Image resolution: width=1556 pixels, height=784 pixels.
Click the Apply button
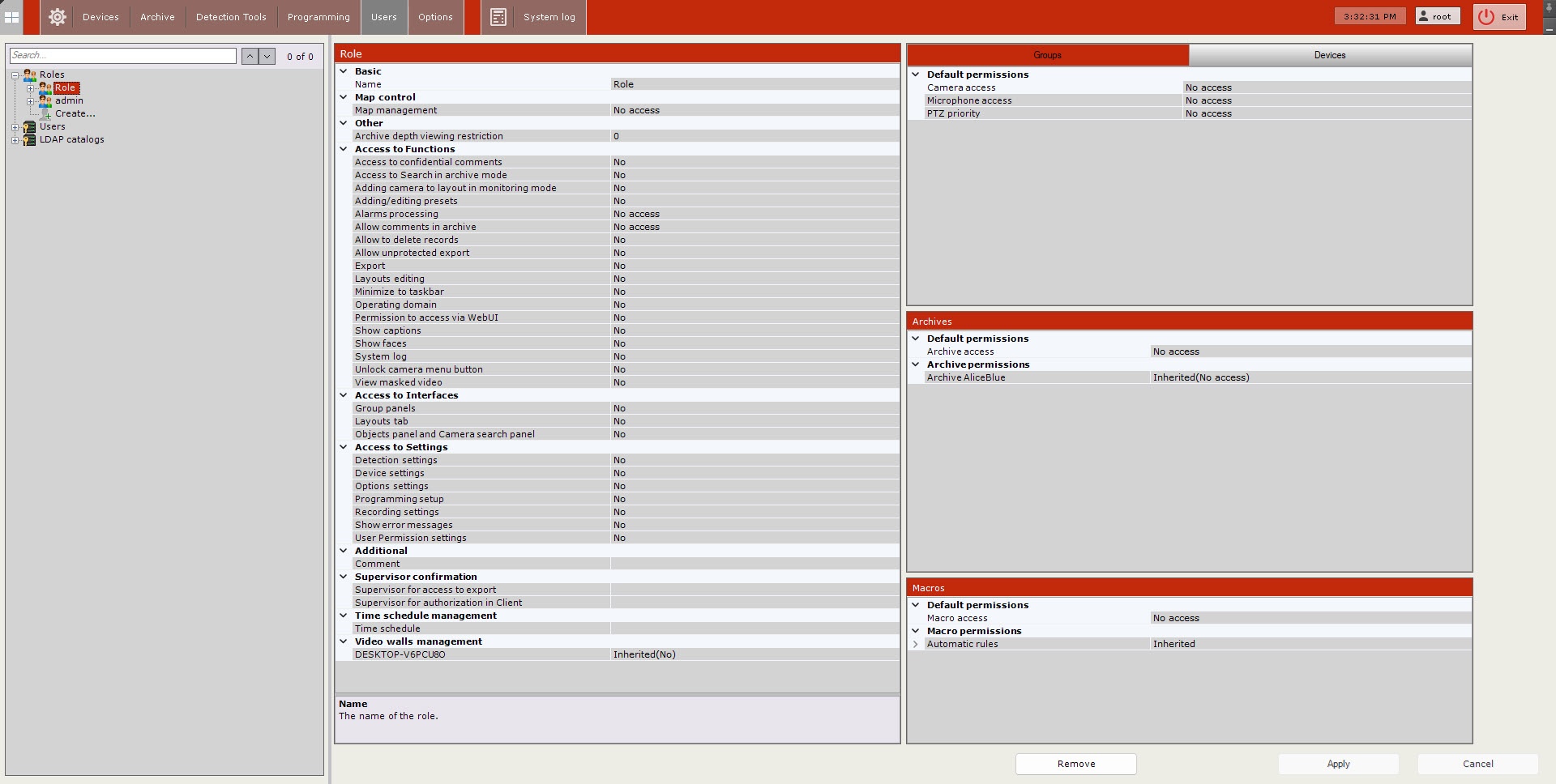(x=1338, y=764)
